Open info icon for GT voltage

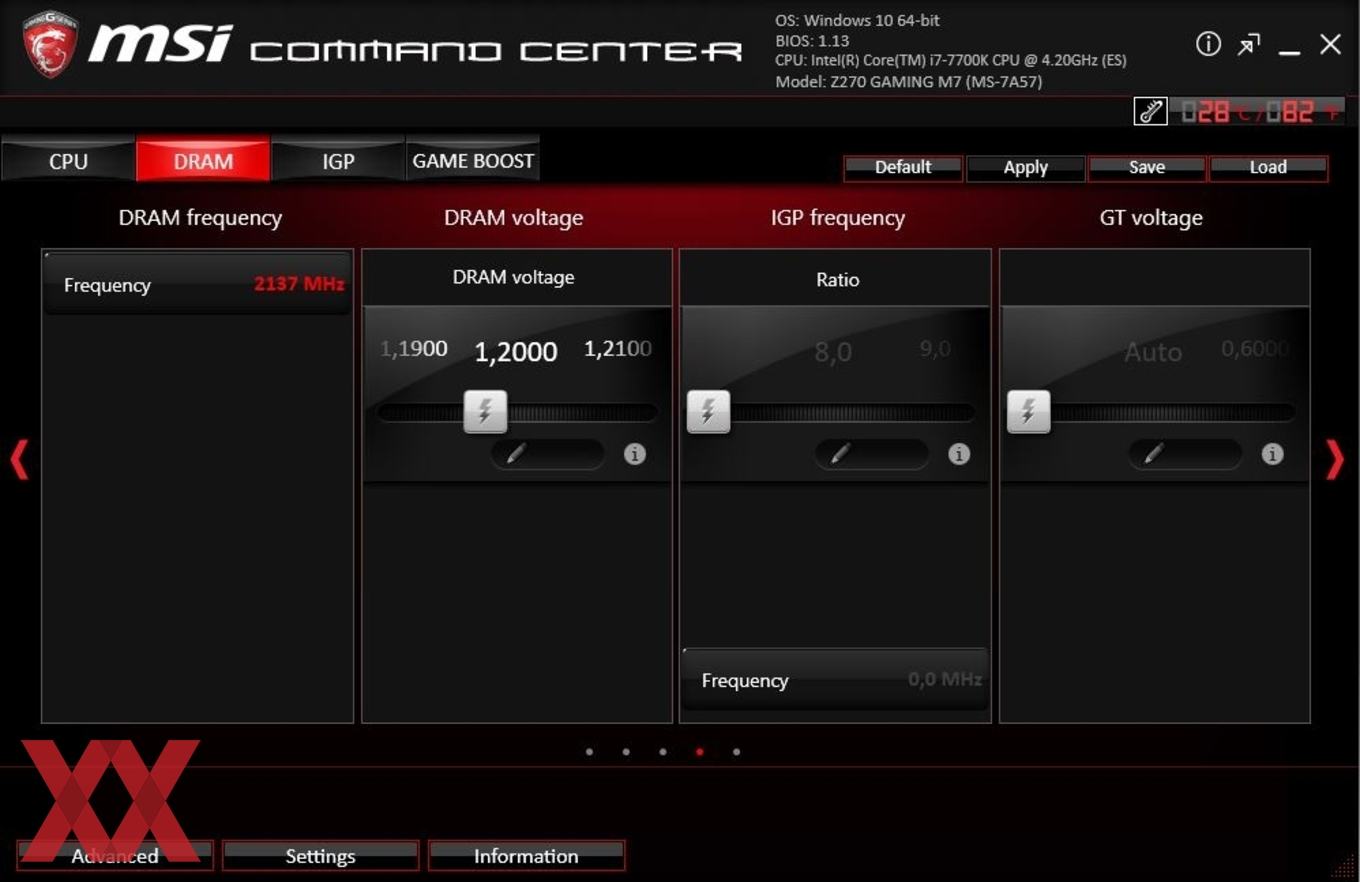[x=1272, y=454]
